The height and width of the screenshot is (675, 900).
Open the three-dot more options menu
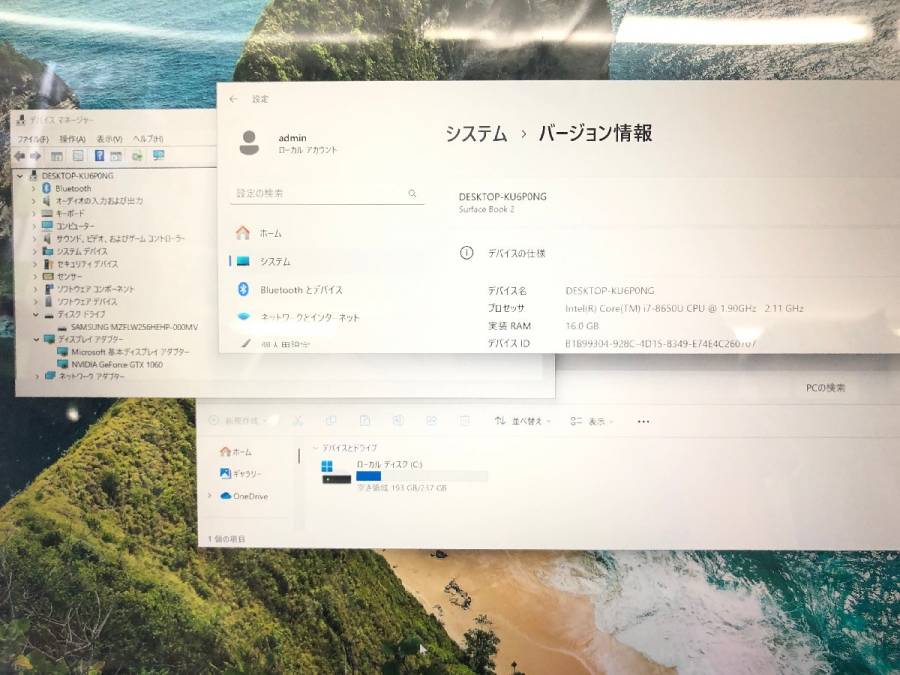[643, 421]
